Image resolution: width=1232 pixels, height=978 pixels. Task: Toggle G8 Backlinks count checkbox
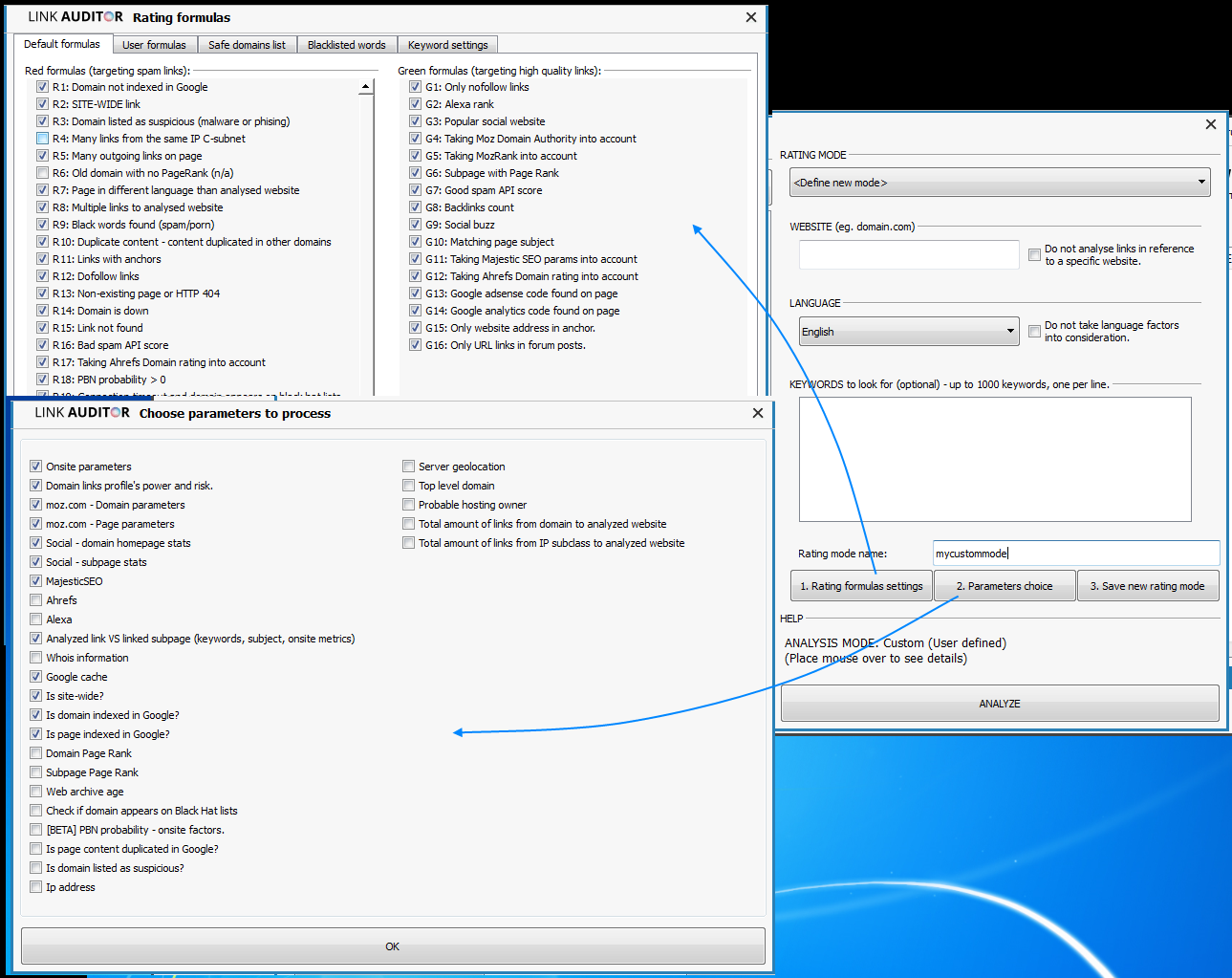[x=415, y=207]
